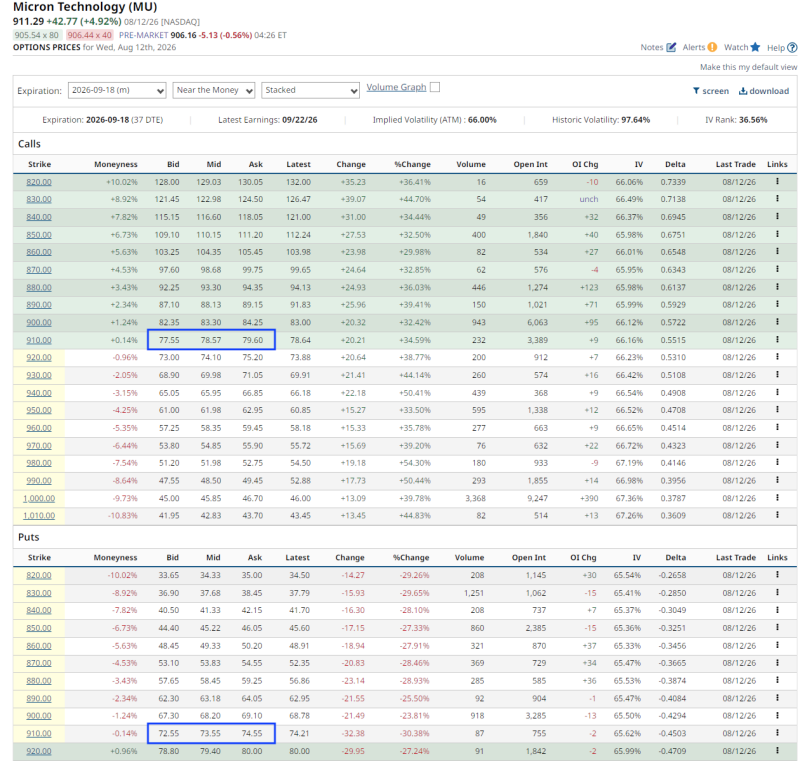The image size is (800, 761).
Task: Open links menu for 900.00 put
Action: [x=778, y=715]
